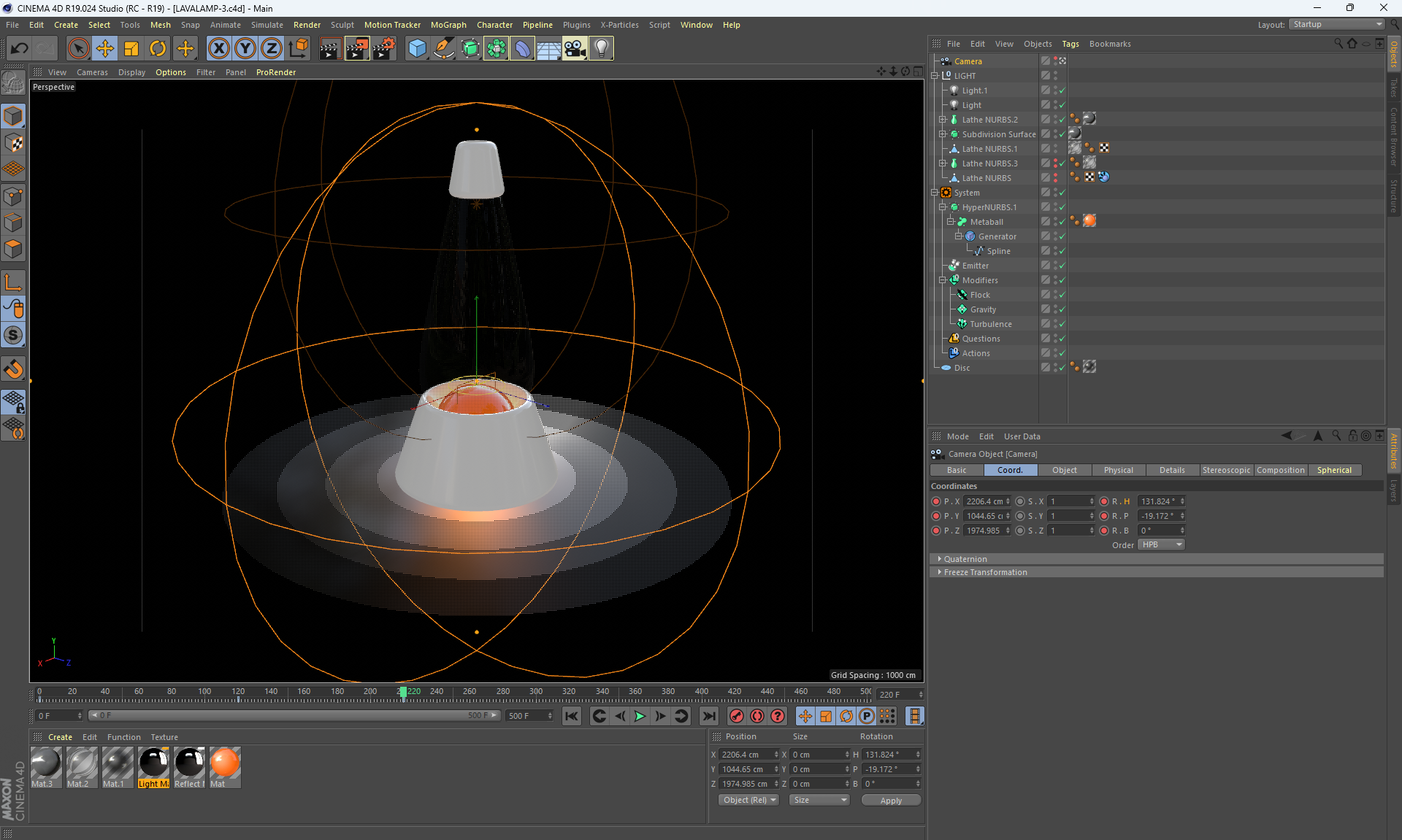The width and height of the screenshot is (1402, 840).
Task: Click the Render Settings clapperboard icon
Action: pos(384,49)
